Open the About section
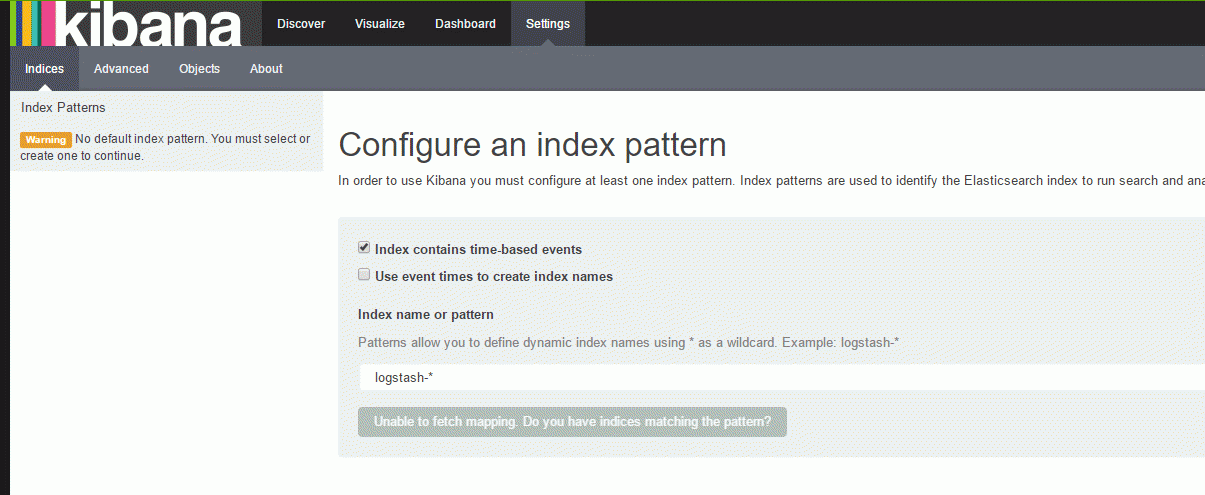Viewport: 1205px width, 495px height. [x=266, y=69]
